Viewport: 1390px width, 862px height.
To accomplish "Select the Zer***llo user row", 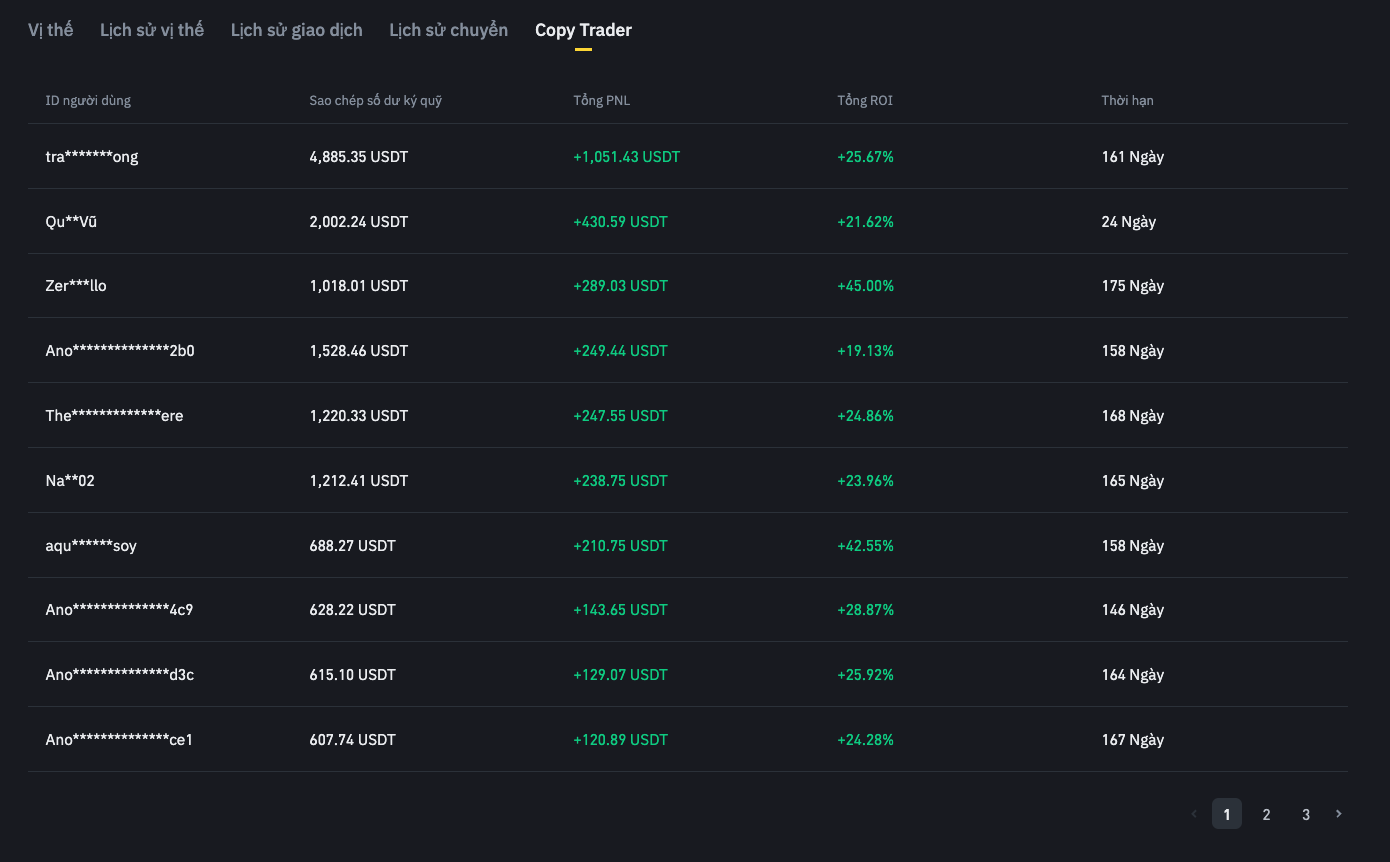I will (x=76, y=286).
